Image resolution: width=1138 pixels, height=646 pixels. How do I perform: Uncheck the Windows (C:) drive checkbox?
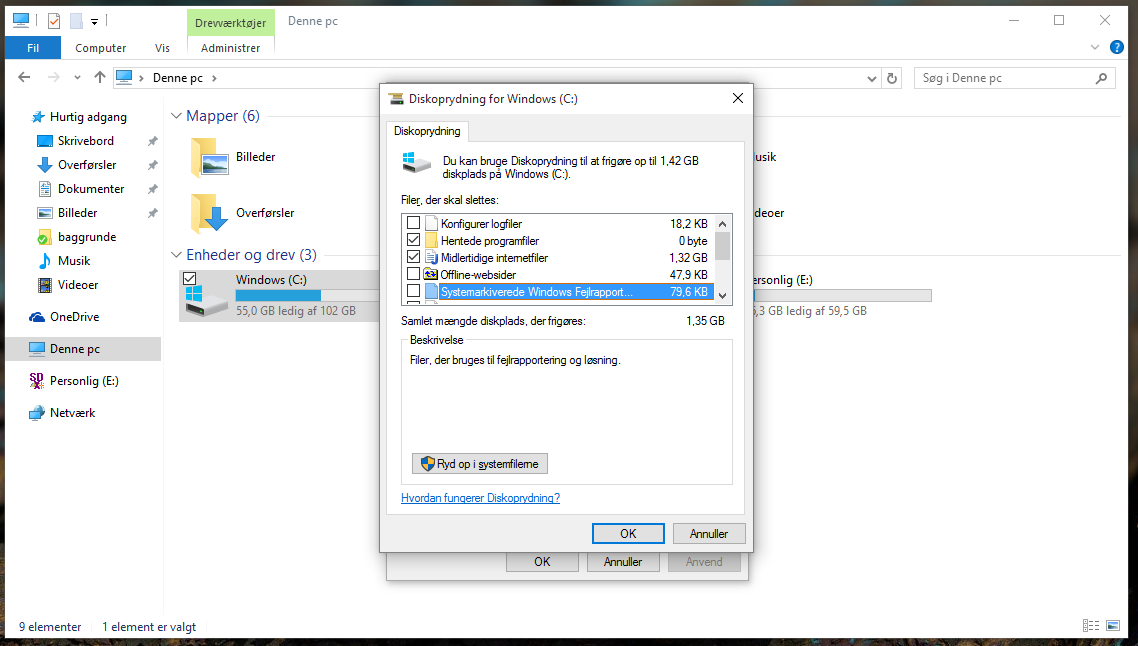click(189, 278)
